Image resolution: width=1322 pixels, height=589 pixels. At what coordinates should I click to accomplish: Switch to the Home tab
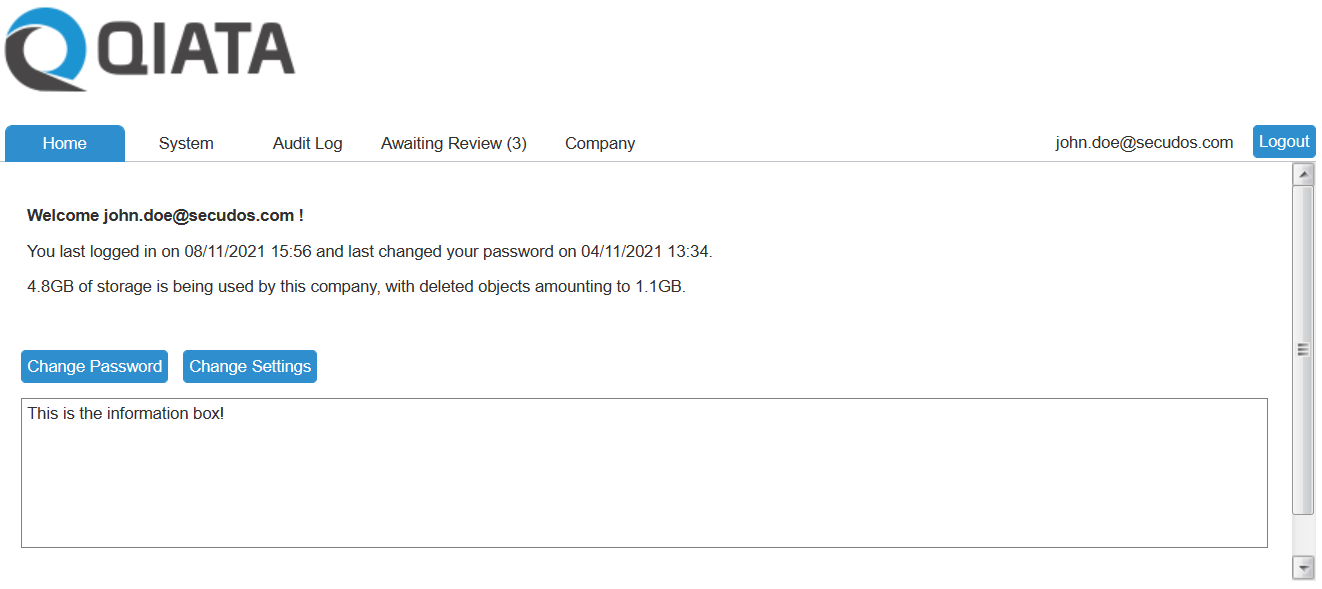tap(65, 143)
